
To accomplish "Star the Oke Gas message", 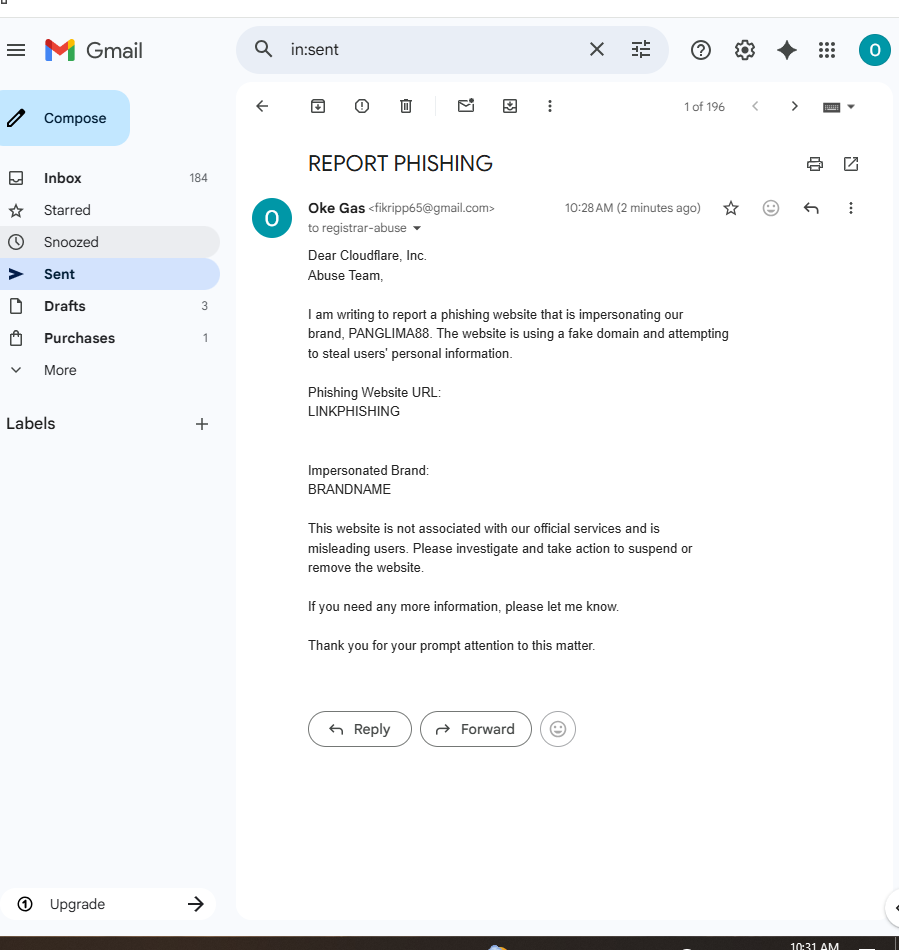I will pyautogui.click(x=731, y=208).
